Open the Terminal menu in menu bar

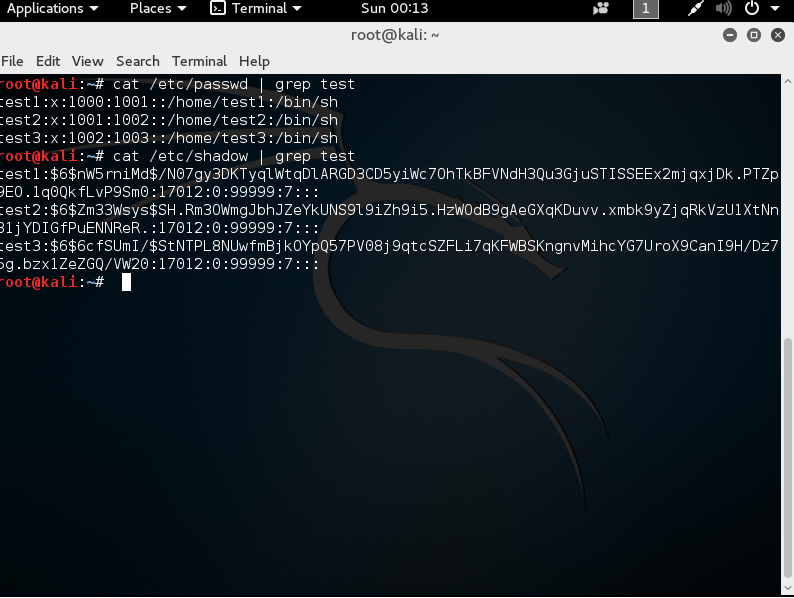[200, 61]
